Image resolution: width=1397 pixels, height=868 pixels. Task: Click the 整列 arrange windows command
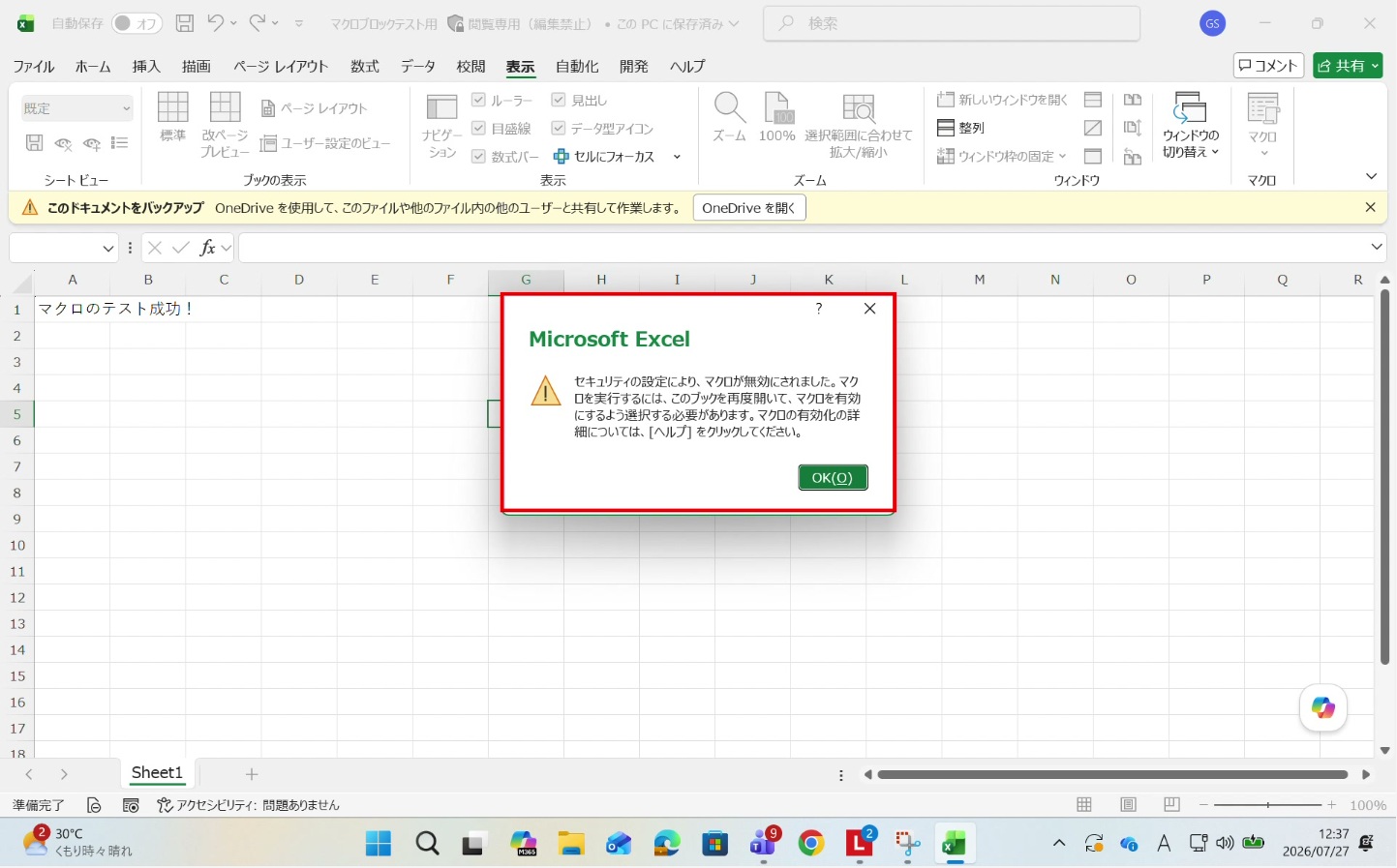(960, 128)
